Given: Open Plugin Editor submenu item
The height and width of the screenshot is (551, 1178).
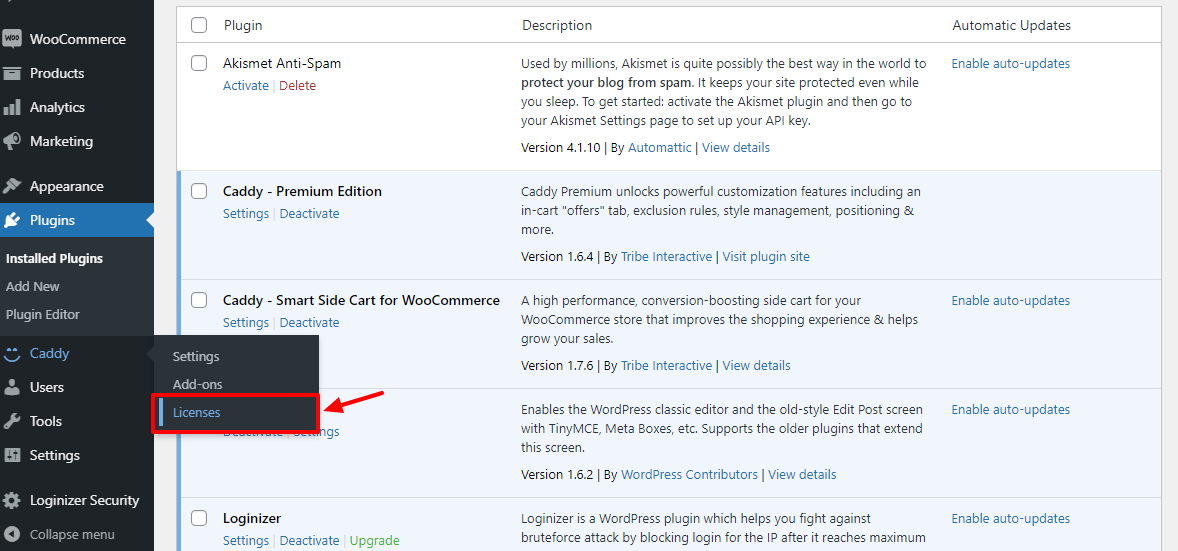Looking at the screenshot, I should tap(43, 314).
